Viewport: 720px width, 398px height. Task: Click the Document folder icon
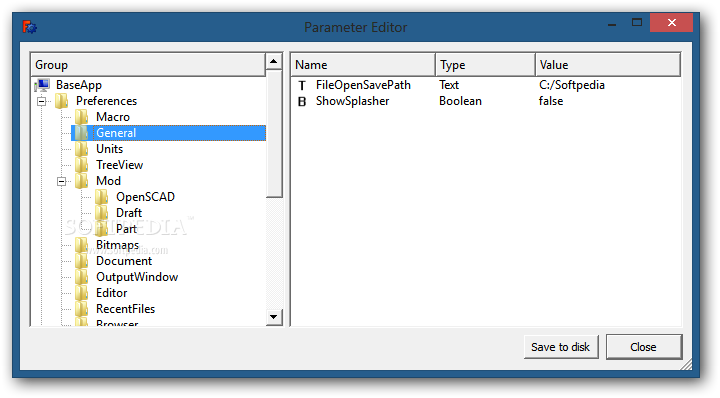click(82, 261)
